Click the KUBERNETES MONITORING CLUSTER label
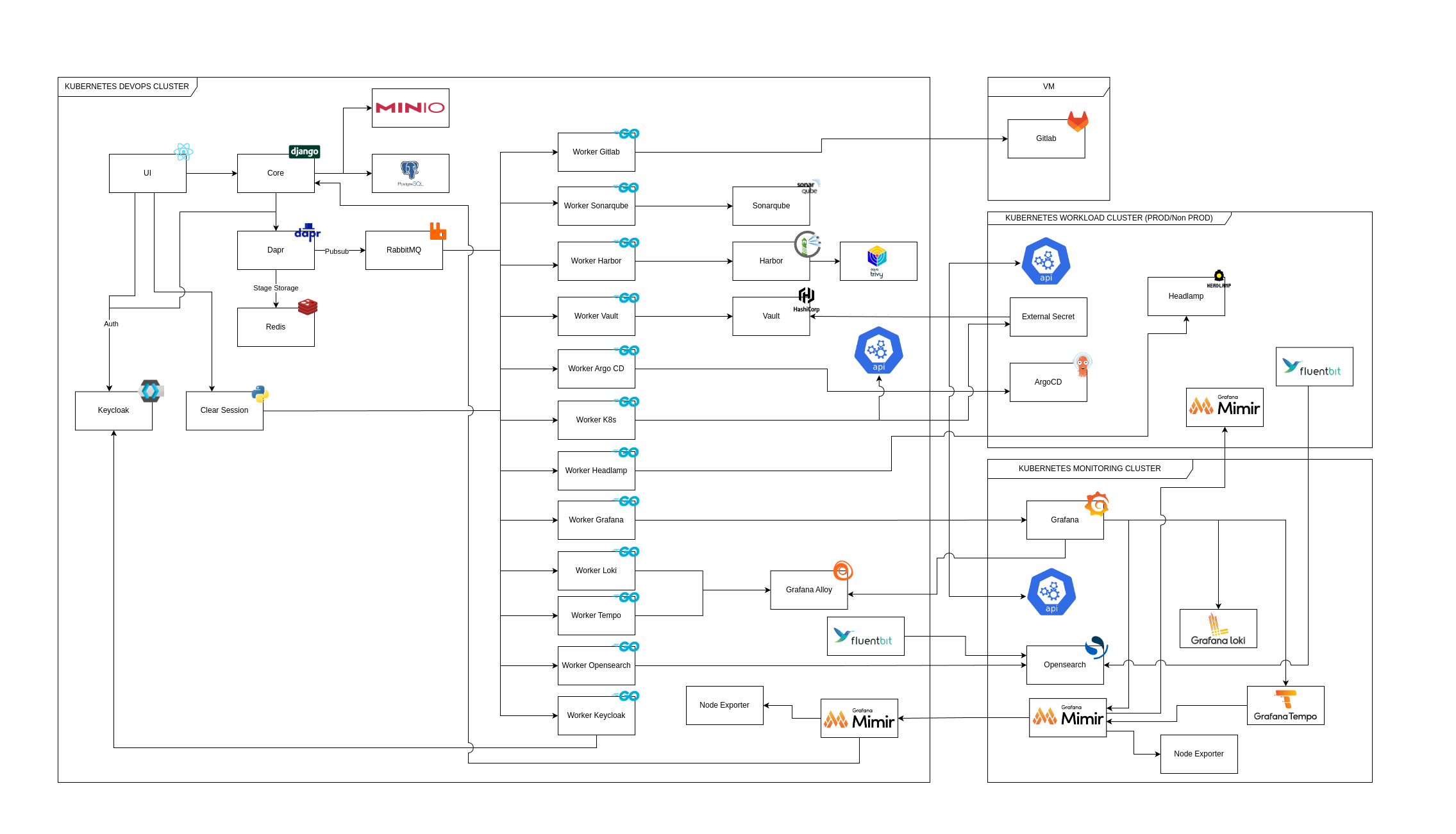 (1090, 469)
